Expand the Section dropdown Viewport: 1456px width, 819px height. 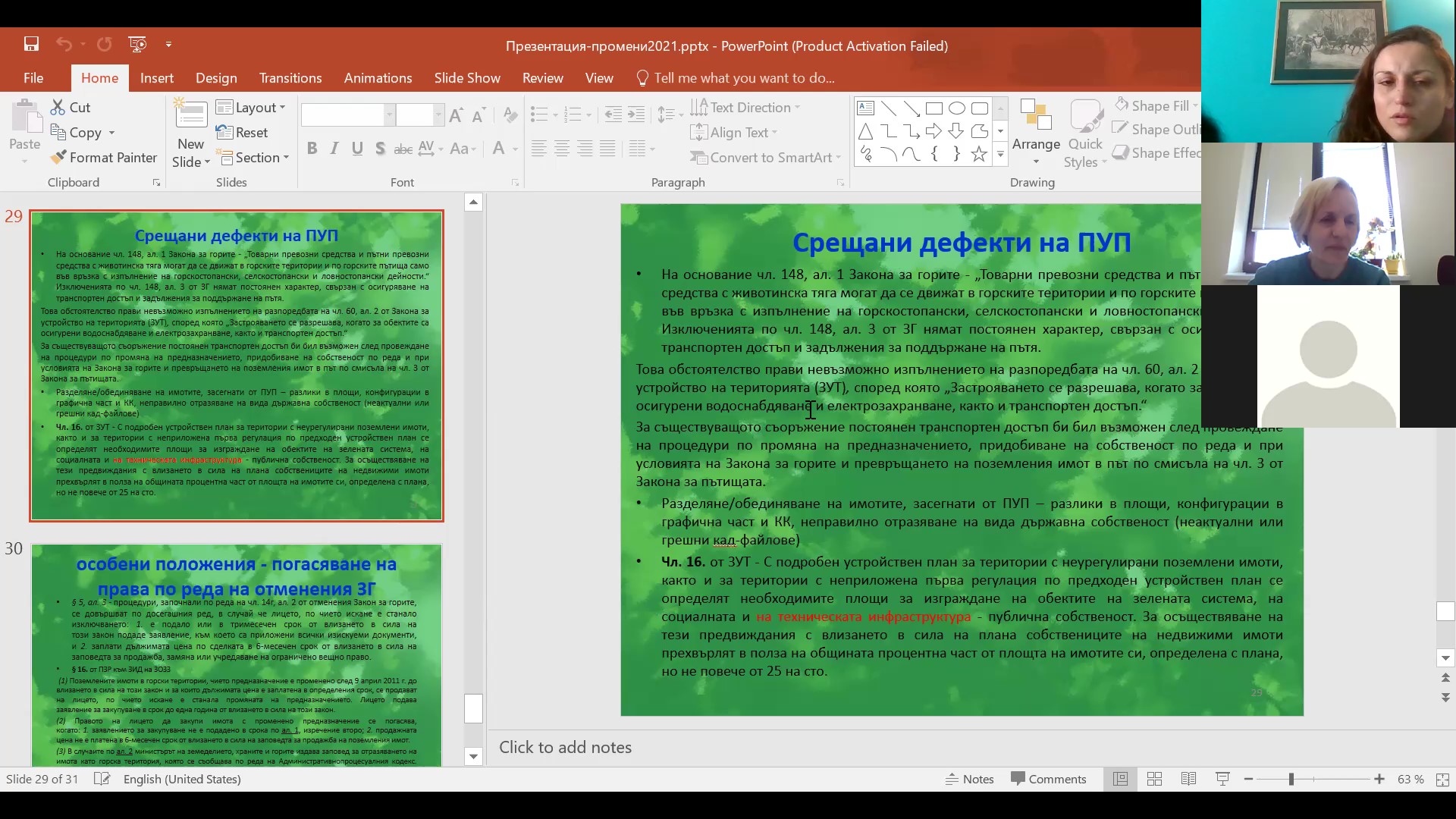coord(253,158)
